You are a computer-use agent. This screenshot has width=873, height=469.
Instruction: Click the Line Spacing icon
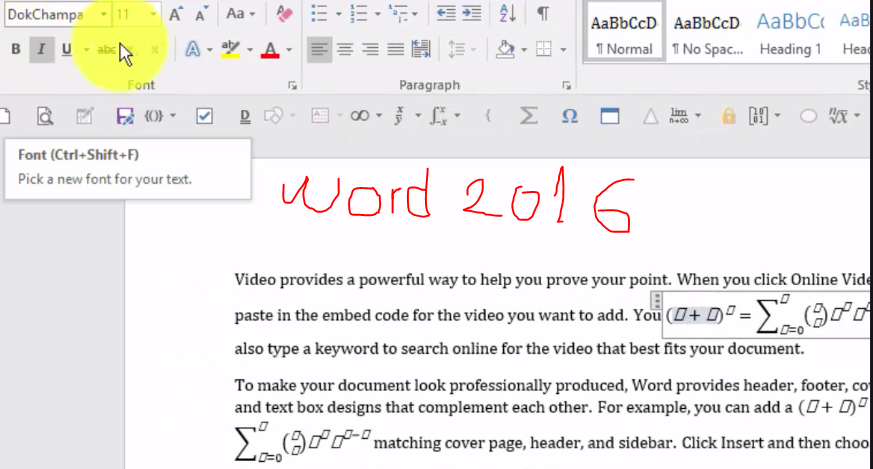456,50
